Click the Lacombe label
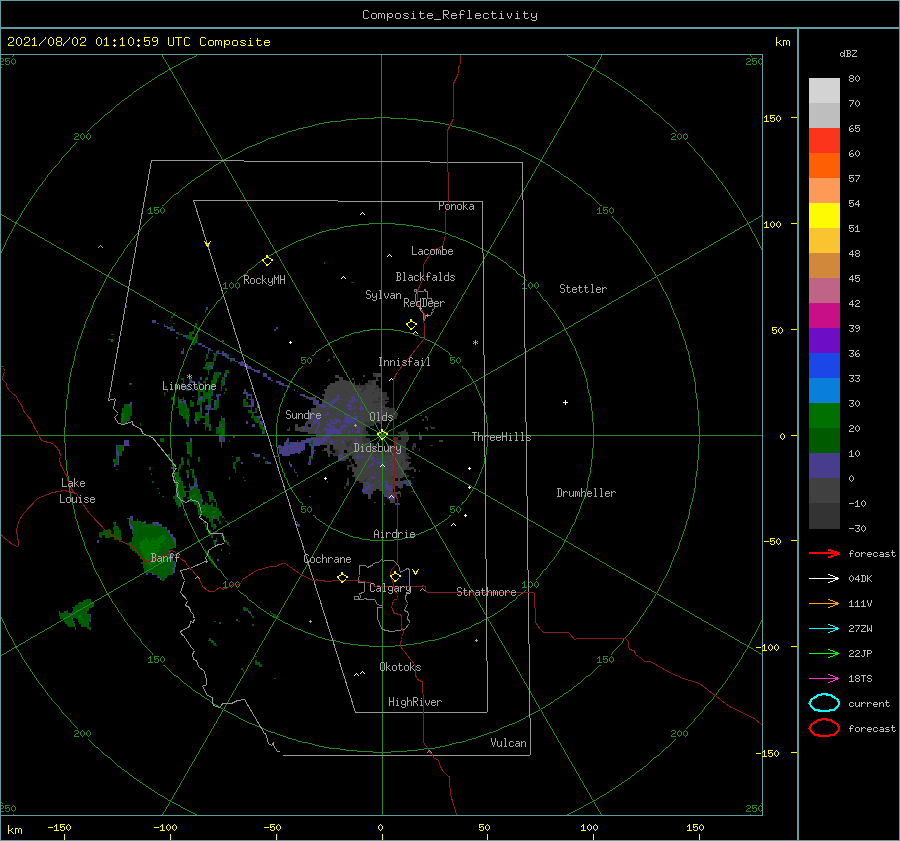The height and width of the screenshot is (841, 900). tap(432, 251)
